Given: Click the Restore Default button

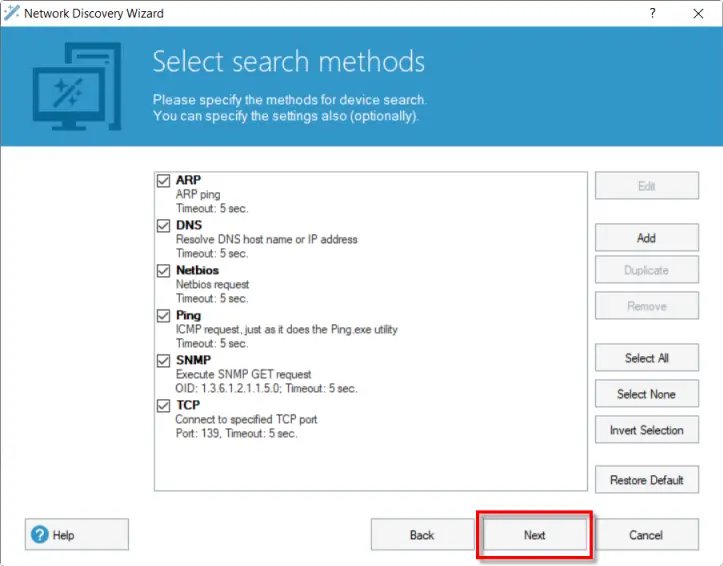Looking at the screenshot, I should tap(646, 480).
